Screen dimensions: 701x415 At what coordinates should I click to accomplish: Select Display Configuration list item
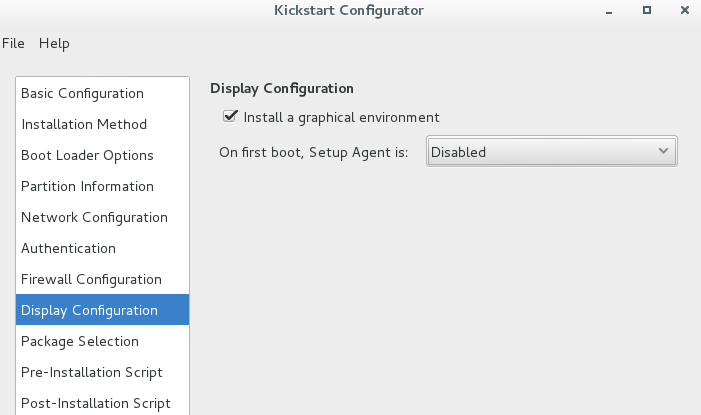coord(102,310)
